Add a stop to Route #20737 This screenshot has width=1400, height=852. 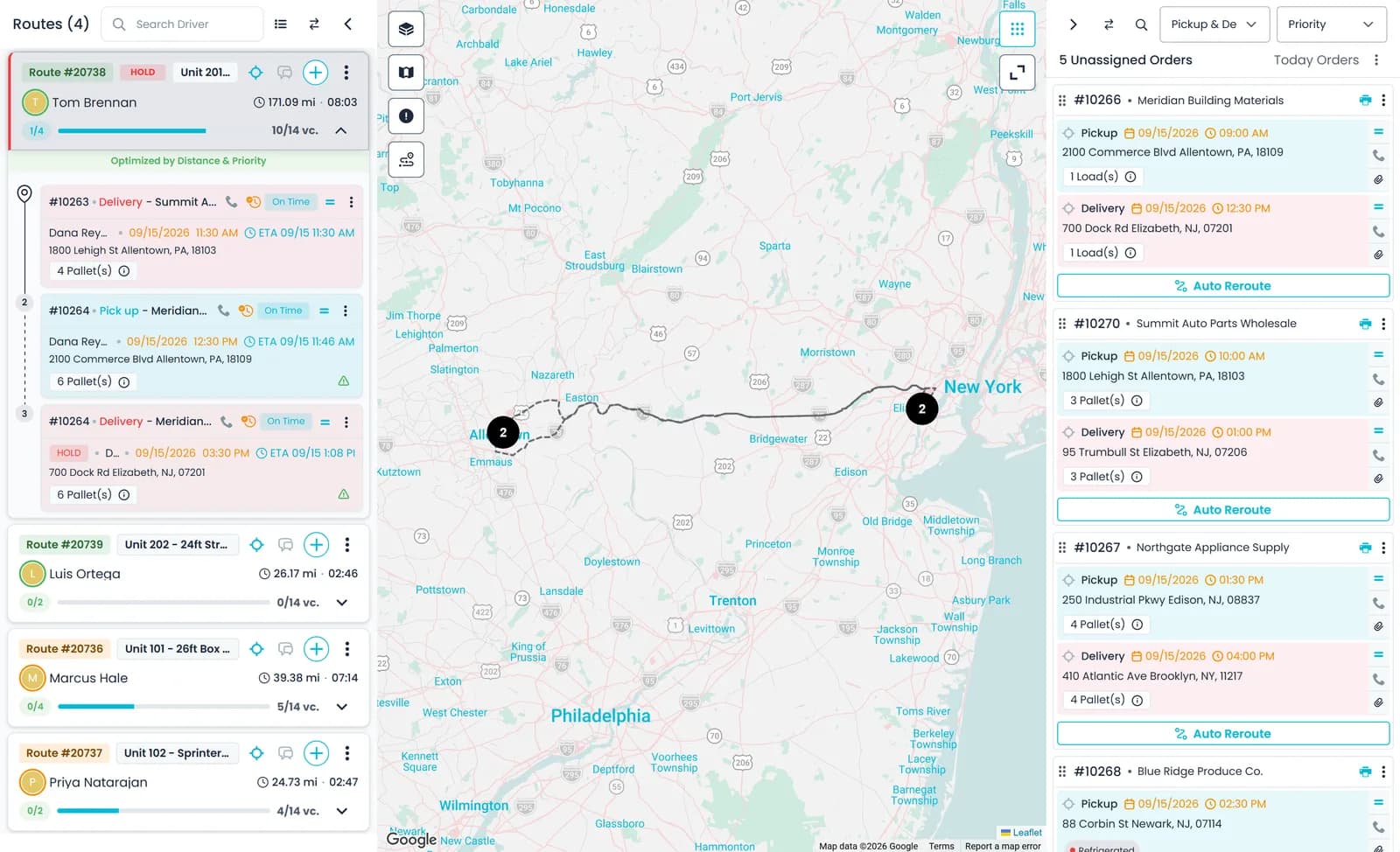point(316,753)
